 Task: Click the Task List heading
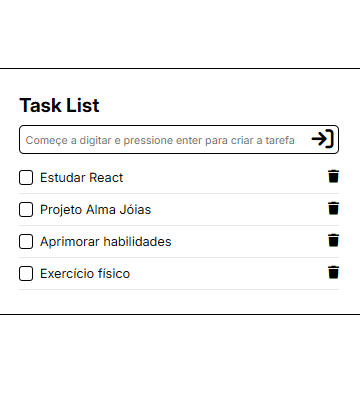coord(59,105)
